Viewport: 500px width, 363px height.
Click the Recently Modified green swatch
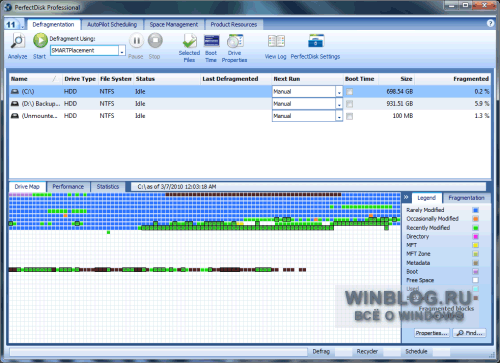[x=476, y=228]
